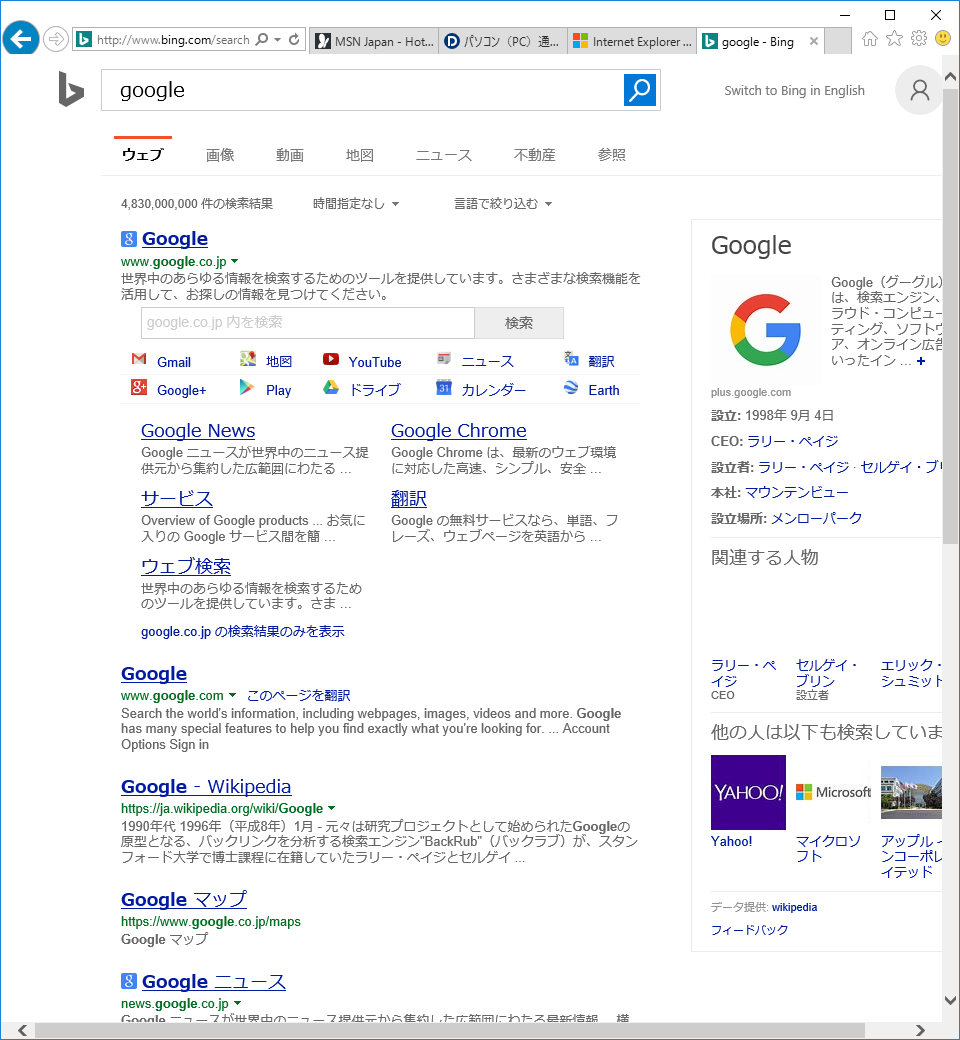Refresh the page with reload icon
Image resolution: width=960 pixels, height=1040 pixels.
[294, 40]
